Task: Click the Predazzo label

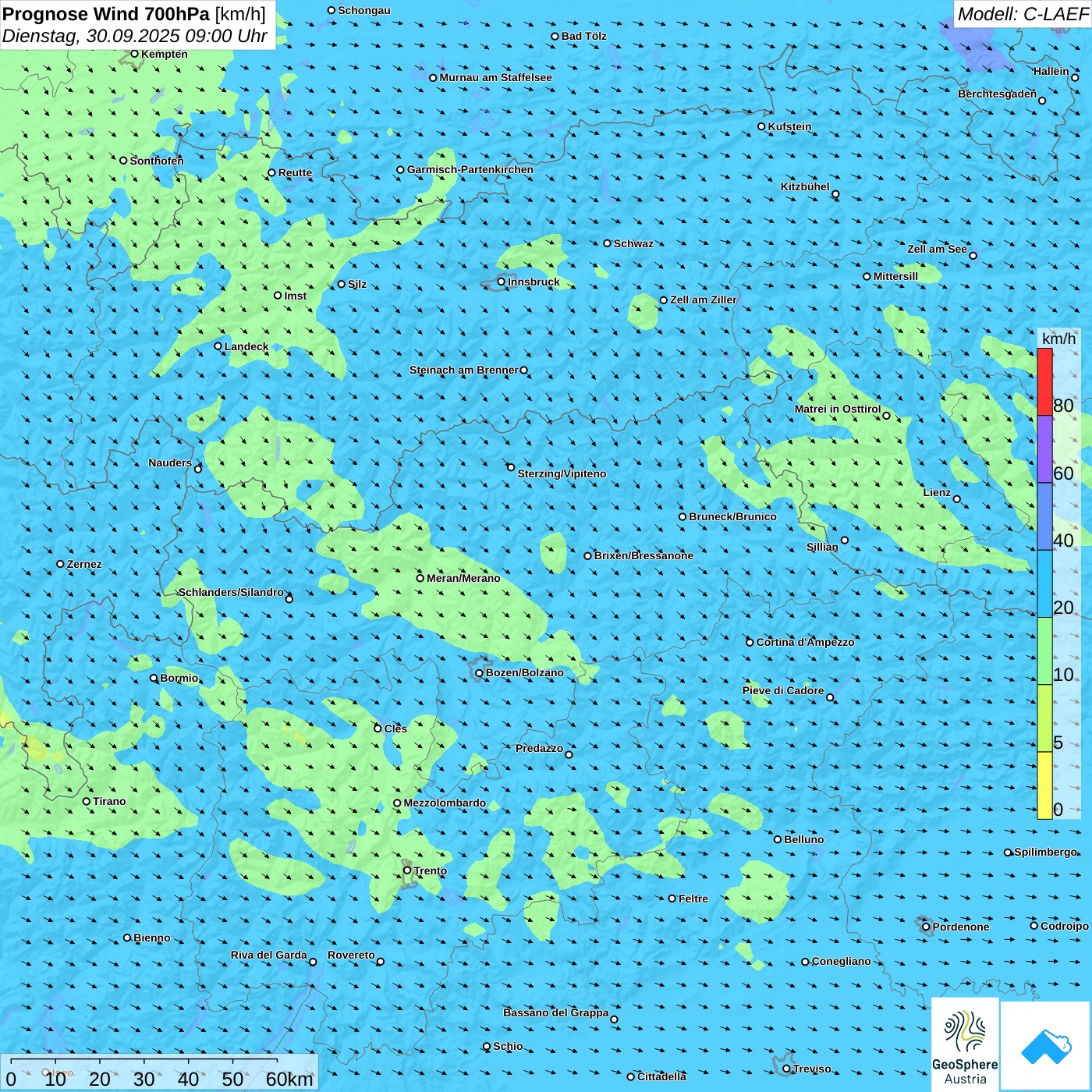Action: click(539, 748)
